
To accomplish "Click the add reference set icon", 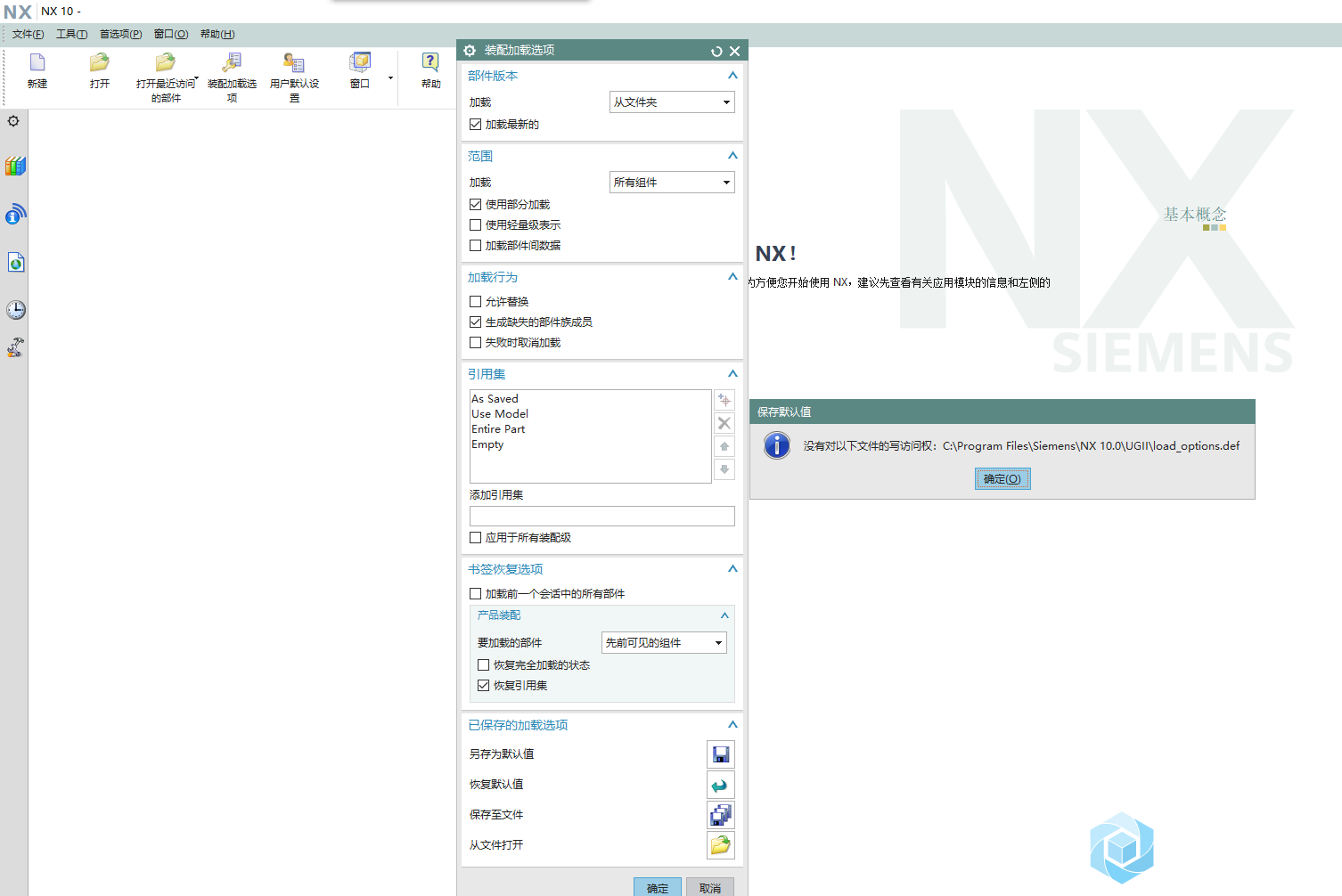I will pos(724,400).
